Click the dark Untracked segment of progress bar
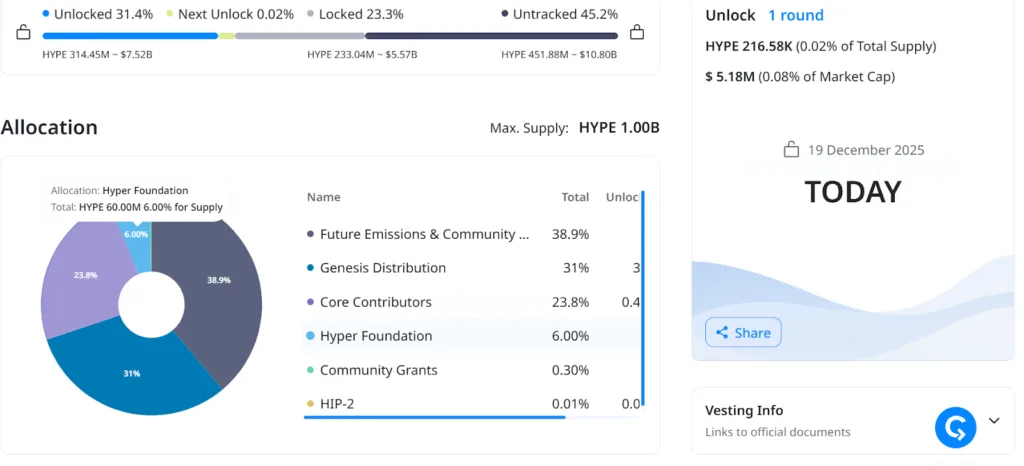 490,35
